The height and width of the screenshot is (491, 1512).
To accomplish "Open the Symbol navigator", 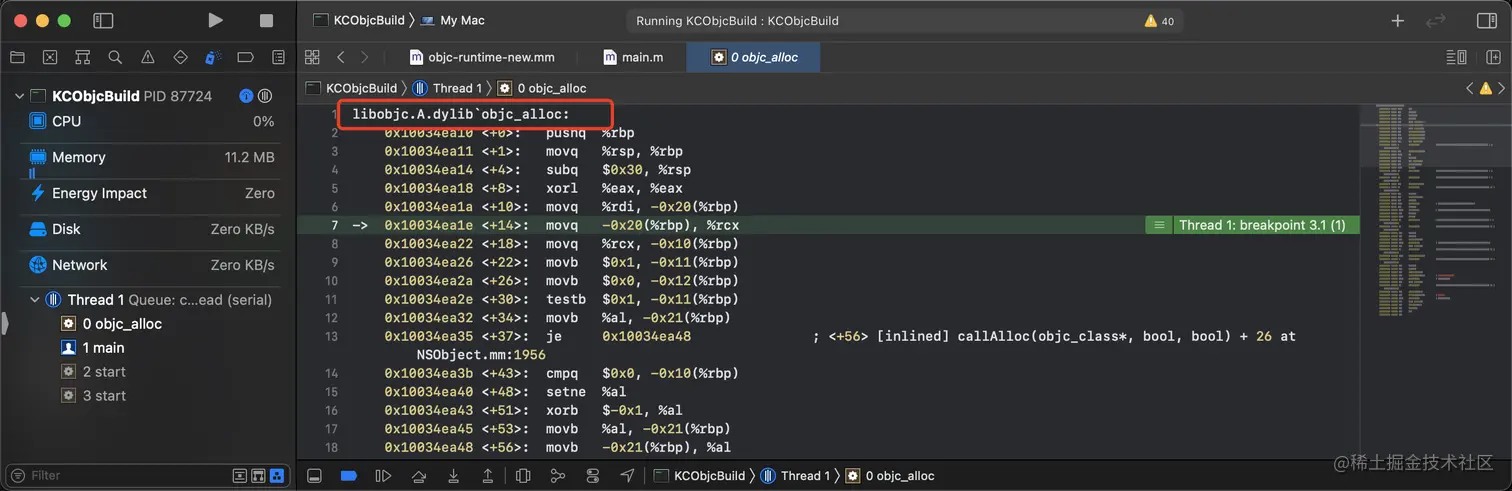I will (83, 57).
